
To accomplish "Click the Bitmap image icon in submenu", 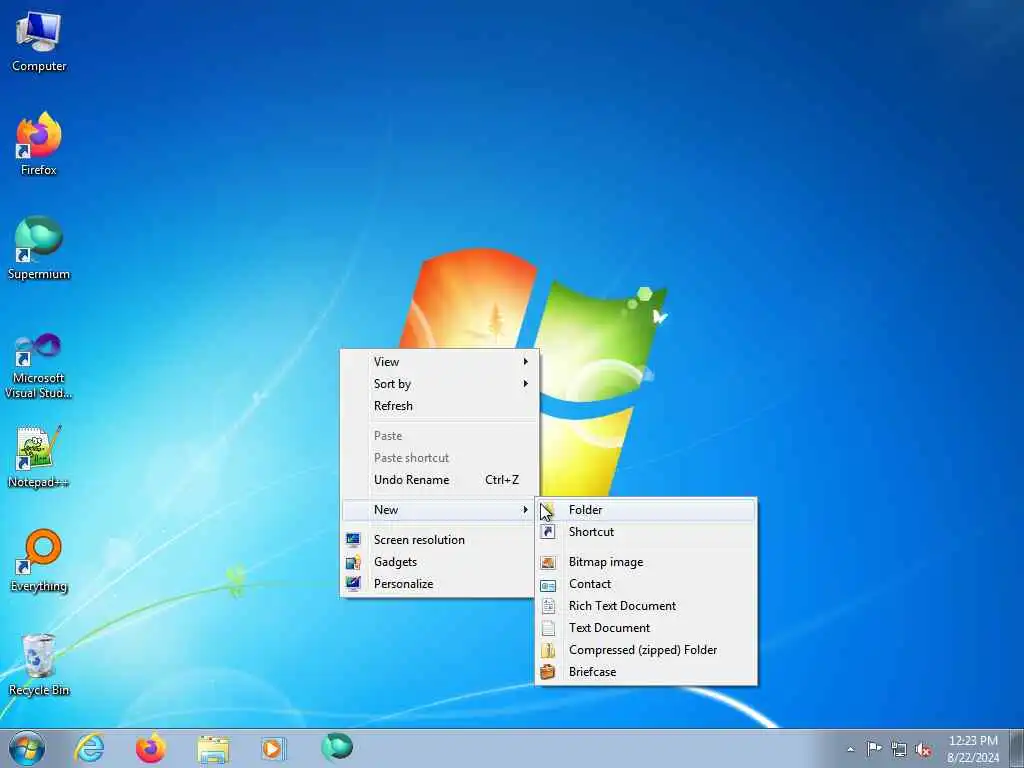I will click(548, 562).
